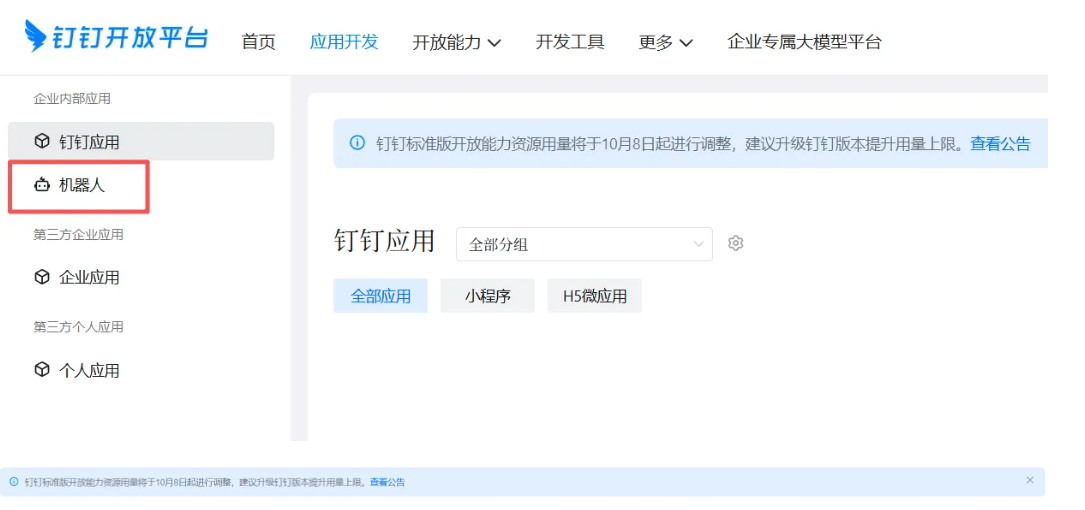Open 企业专属大模型平台 page
The image size is (1085, 510).
click(x=804, y=42)
